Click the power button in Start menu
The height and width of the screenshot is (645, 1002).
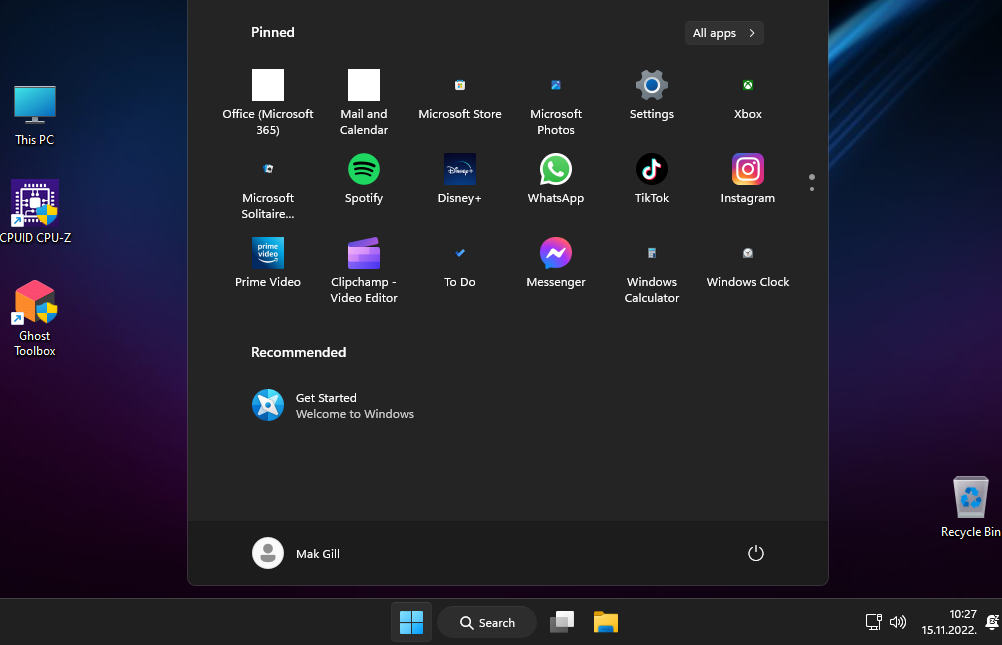pos(755,553)
